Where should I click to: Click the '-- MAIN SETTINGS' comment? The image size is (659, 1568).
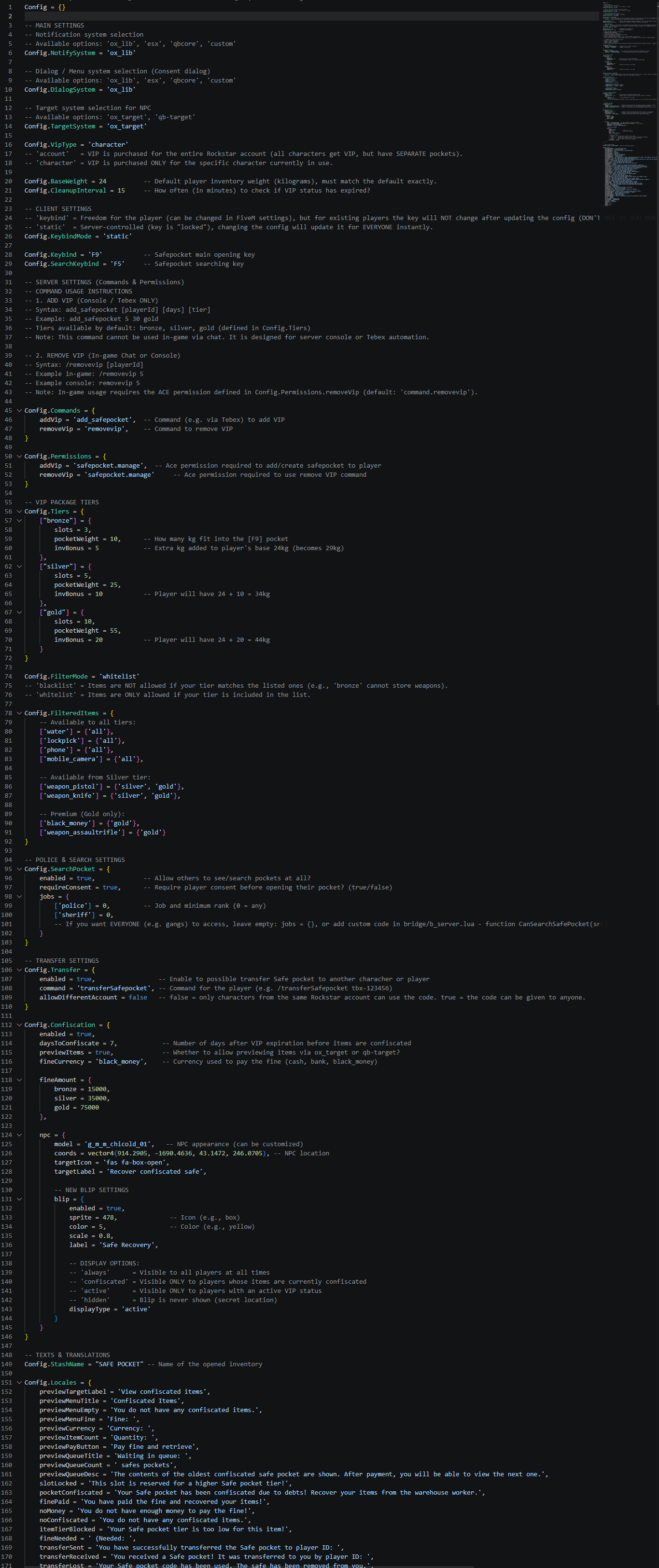54,26
